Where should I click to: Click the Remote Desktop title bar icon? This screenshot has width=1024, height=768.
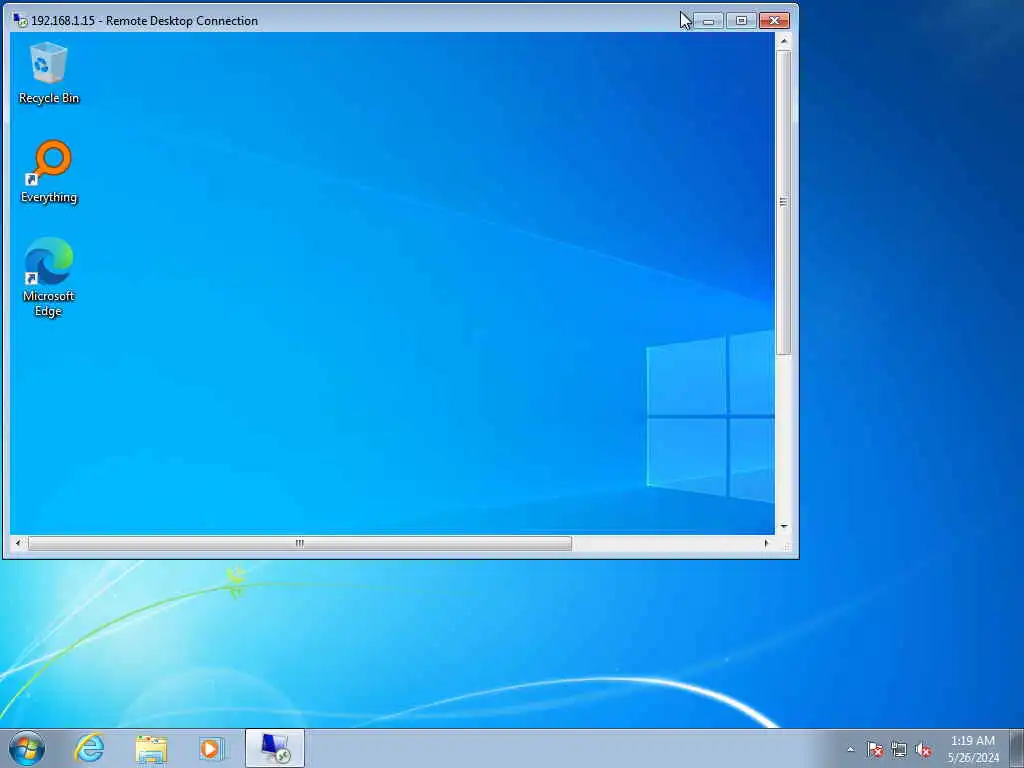click(x=20, y=20)
